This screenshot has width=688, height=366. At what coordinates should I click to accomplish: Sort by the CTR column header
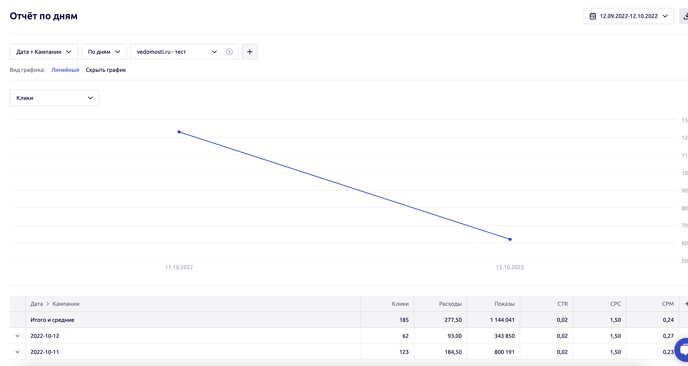click(563, 304)
